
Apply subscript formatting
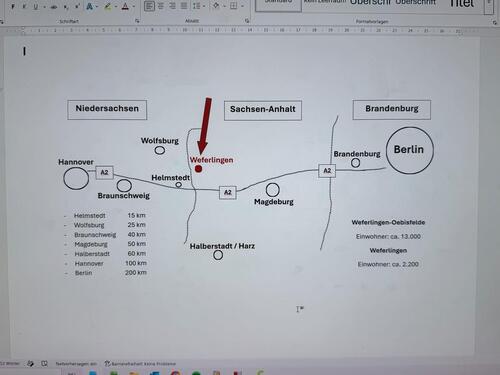pyautogui.click(x=66, y=7)
